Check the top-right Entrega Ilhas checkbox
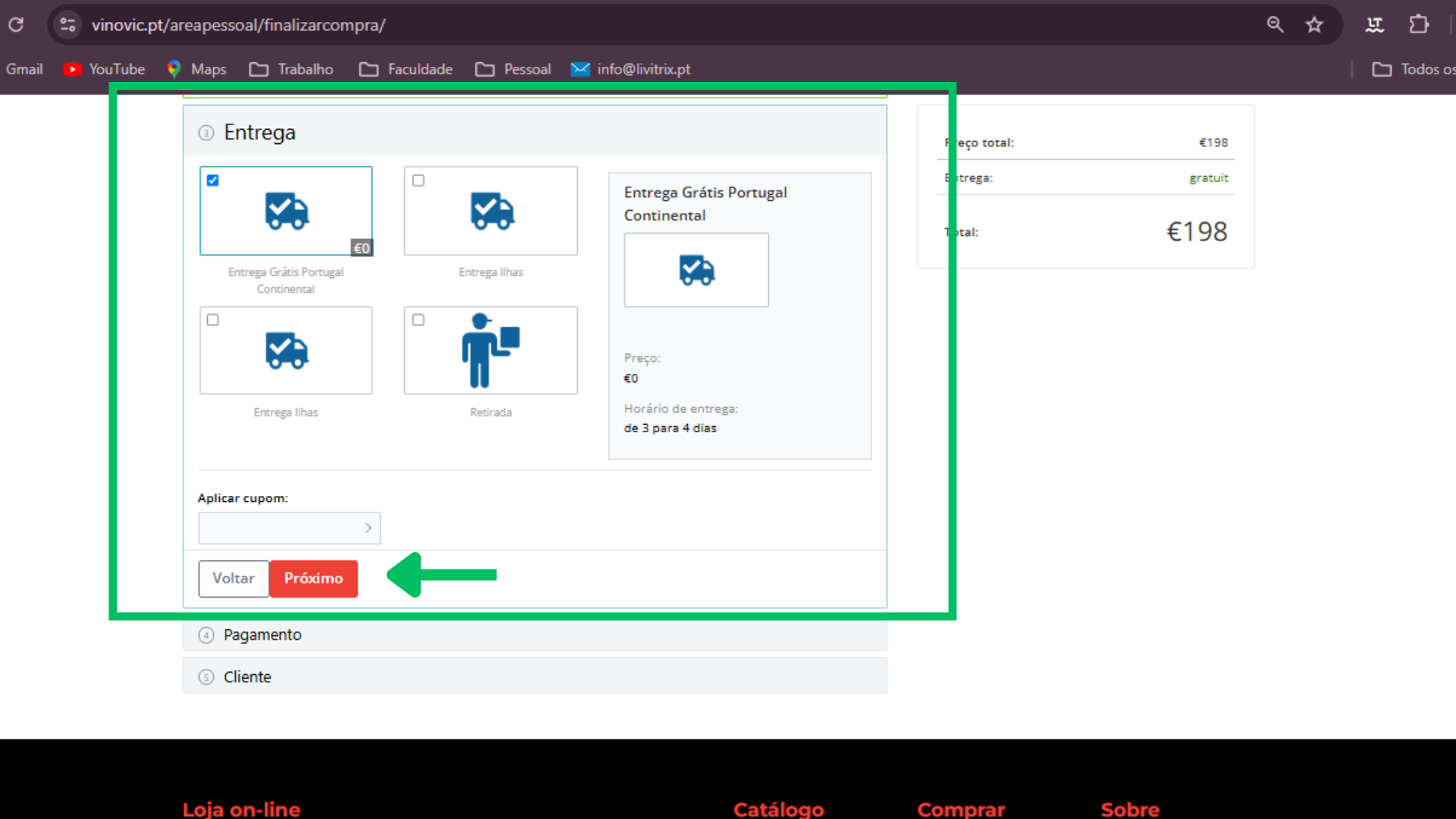1456x819 pixels. [418, 180]
